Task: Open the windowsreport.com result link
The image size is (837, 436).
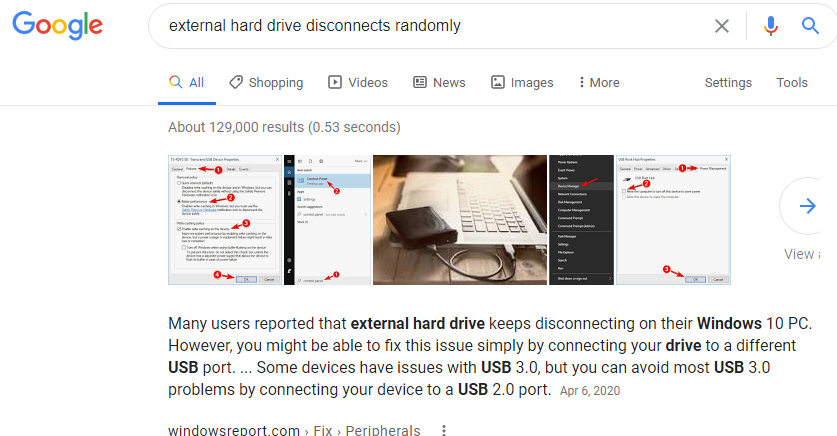Action: [234, 430]
